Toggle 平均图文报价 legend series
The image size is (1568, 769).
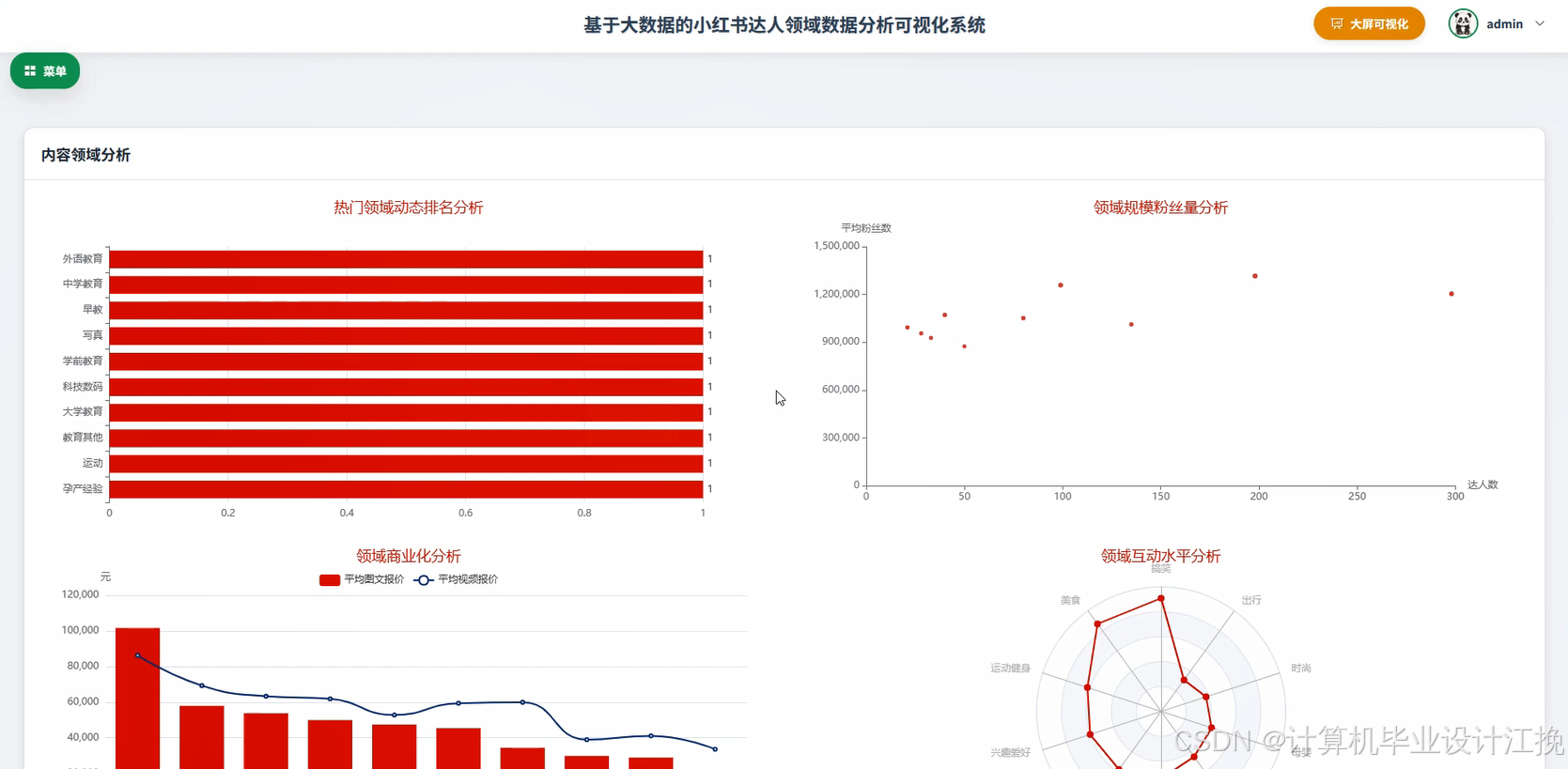(362, 579)
